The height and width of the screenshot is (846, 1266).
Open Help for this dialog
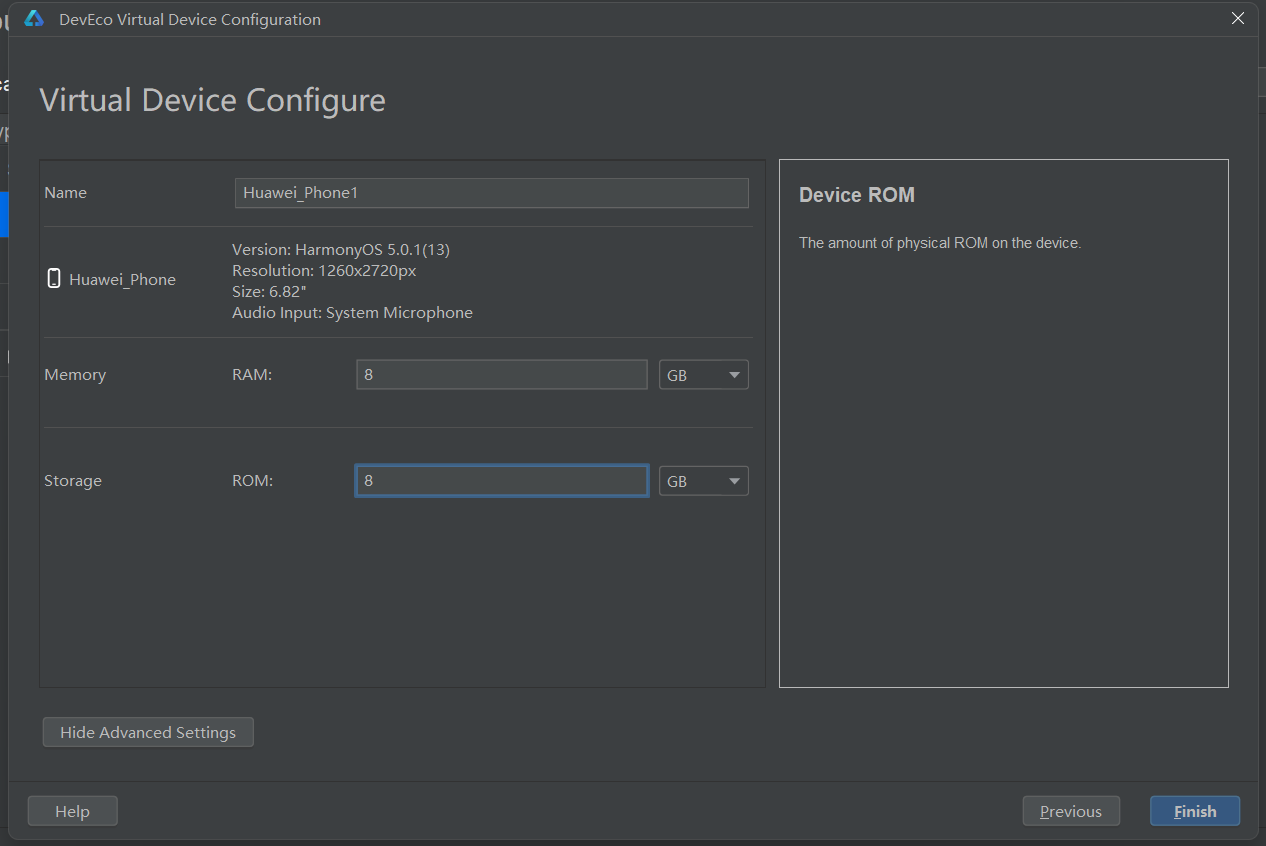pos(72,811)
